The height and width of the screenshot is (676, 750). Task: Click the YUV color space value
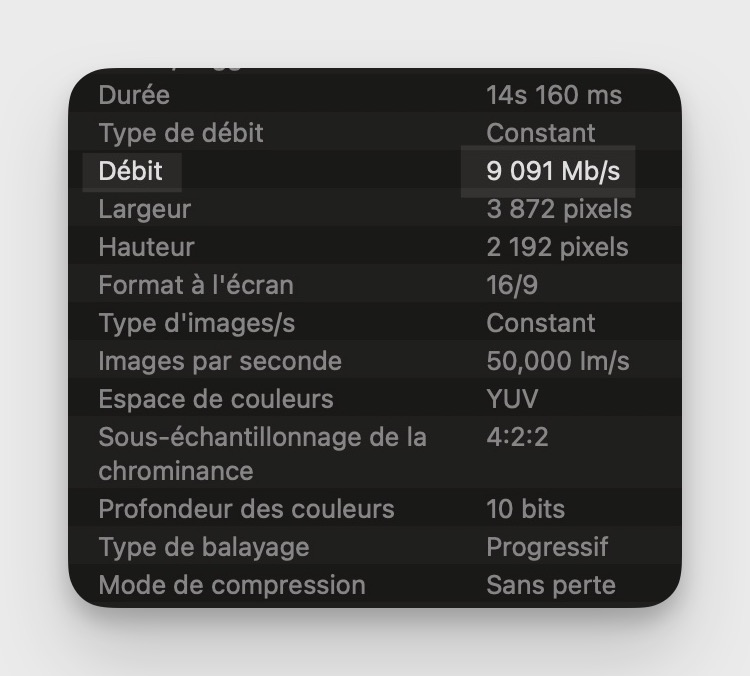pyautogui.click(x=512, y=399)
